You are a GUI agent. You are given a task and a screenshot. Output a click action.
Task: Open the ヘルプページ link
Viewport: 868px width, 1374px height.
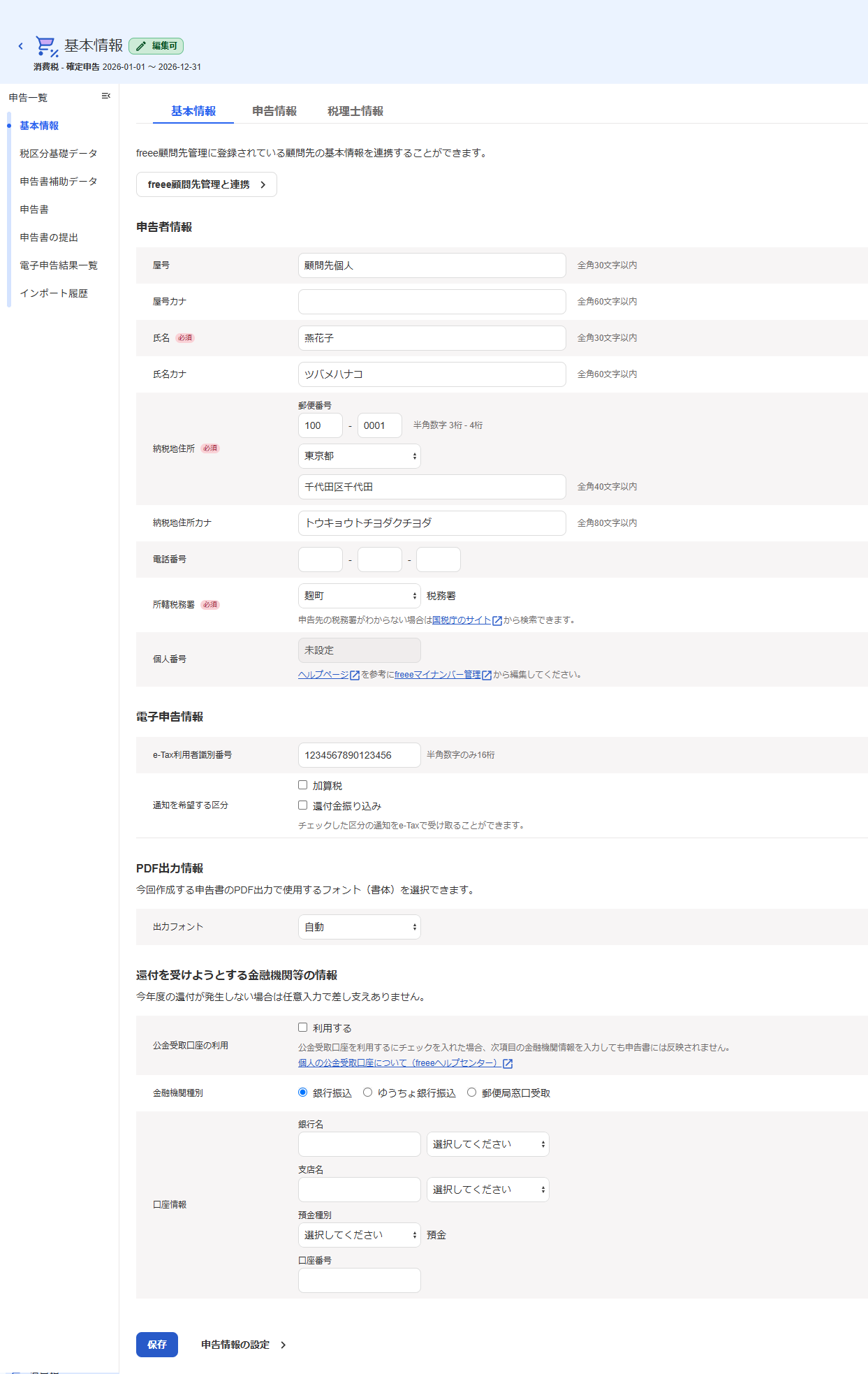coord(323,675)
